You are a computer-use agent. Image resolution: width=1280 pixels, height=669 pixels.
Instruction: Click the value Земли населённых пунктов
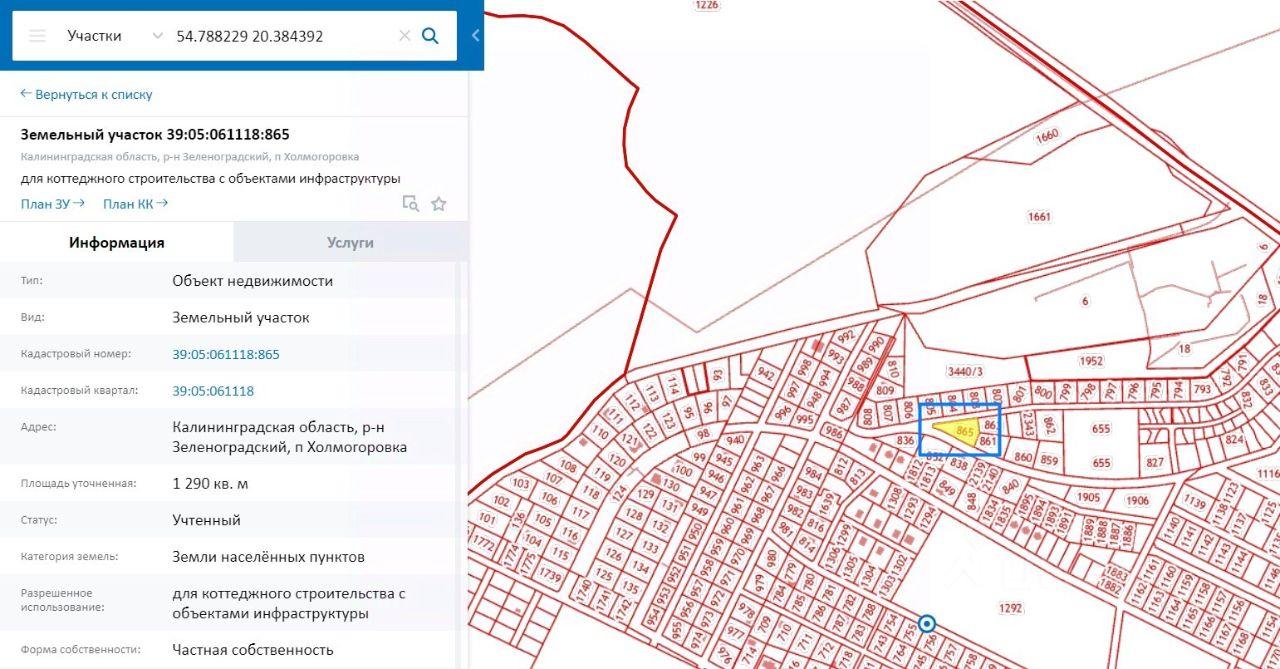(268, 557)
